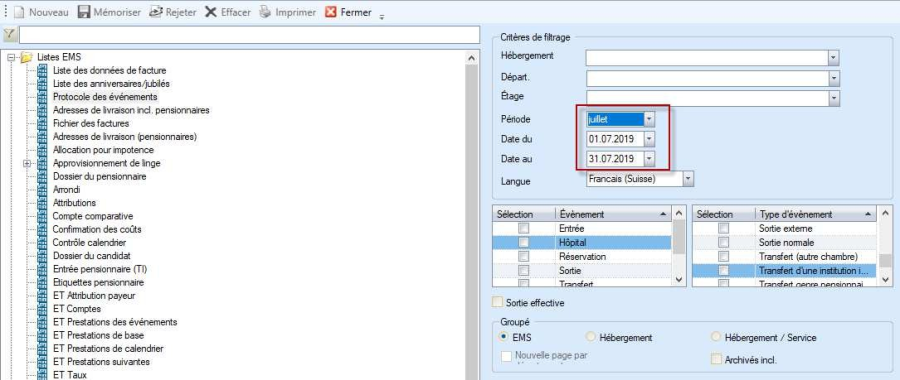Open the toolbar overflow options arrow
The width and height of the screenshot is (900, 380).
pos(382,17)
